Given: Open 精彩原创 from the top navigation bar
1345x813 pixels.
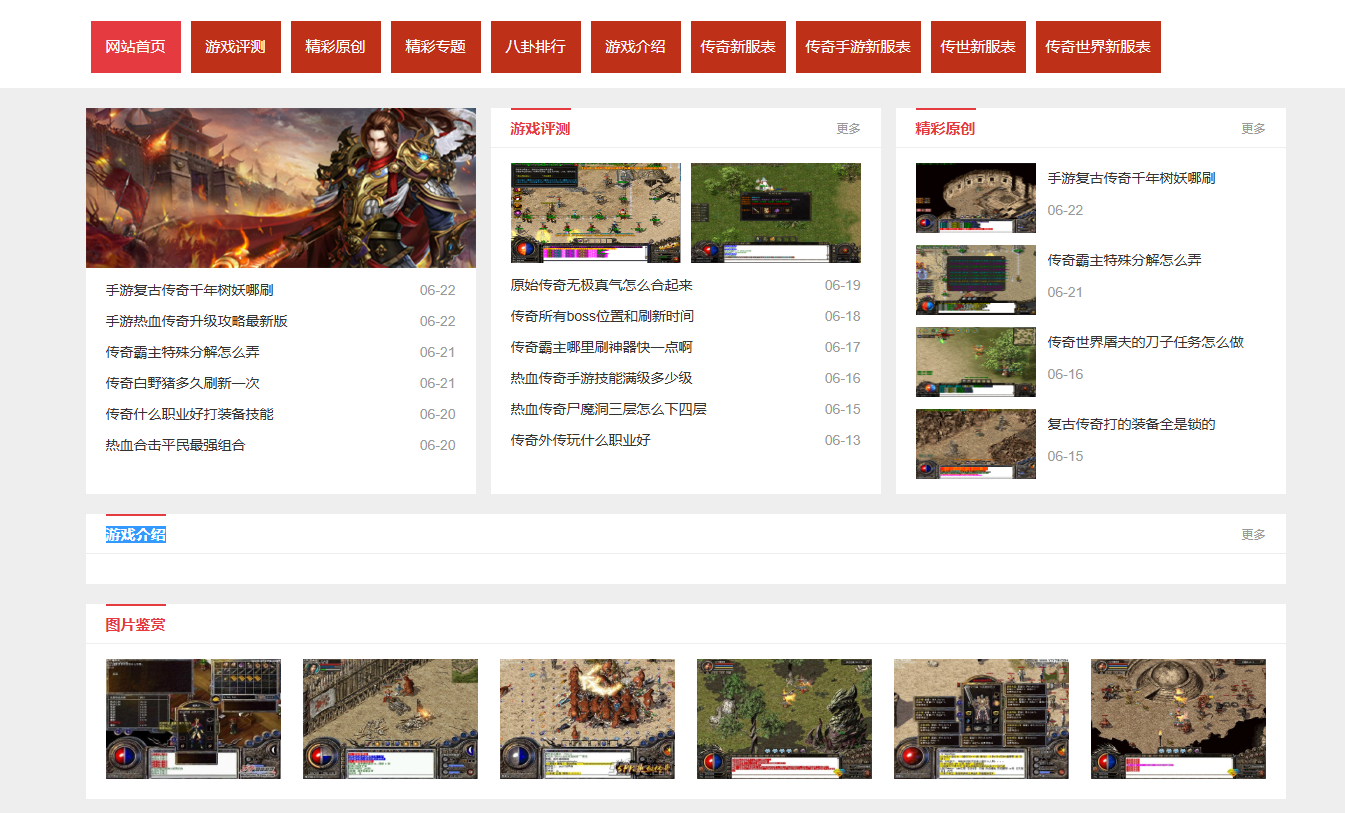Looking at the screenshot, I should 336,47.
